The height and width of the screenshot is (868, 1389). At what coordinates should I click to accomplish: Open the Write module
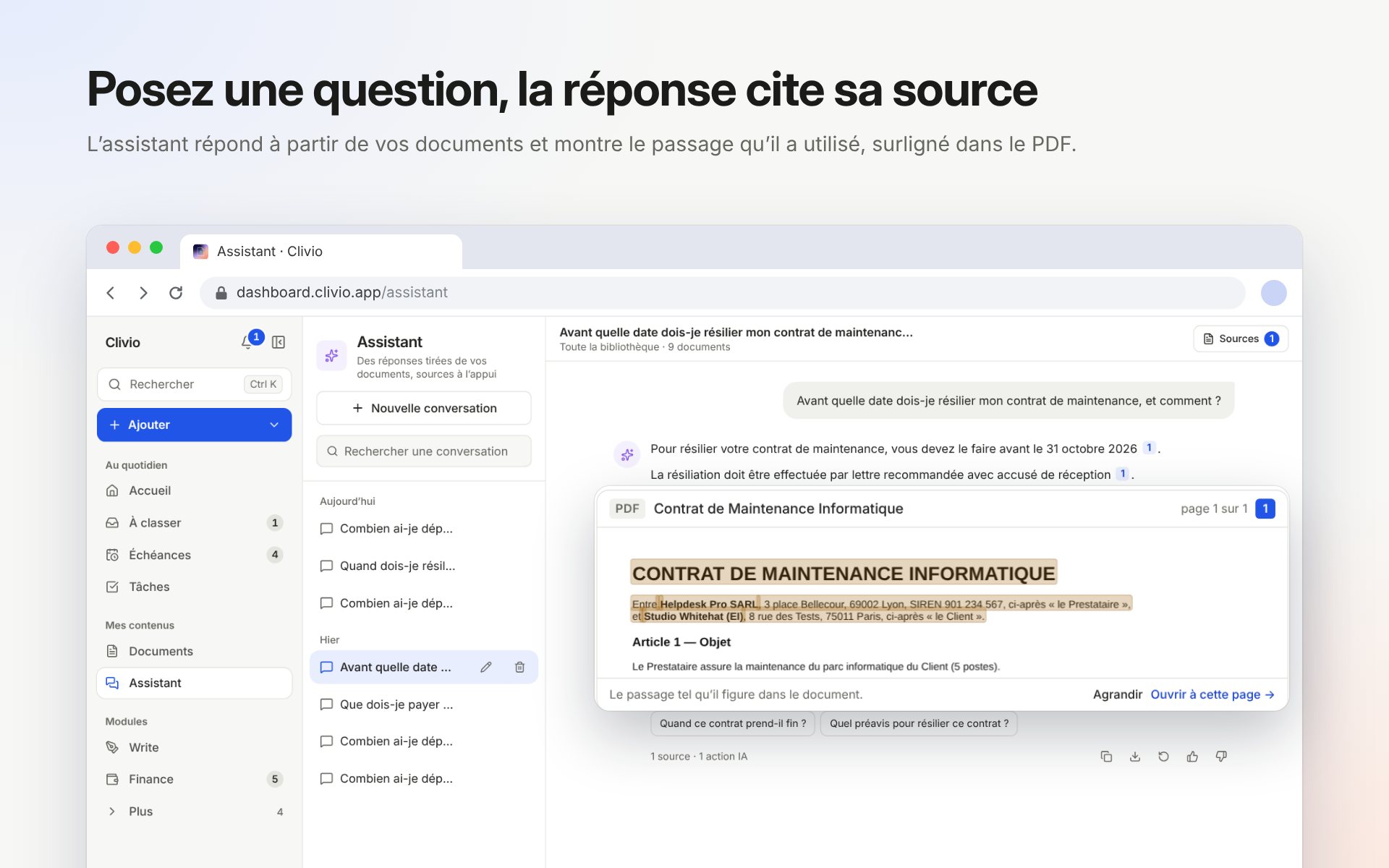194,747
